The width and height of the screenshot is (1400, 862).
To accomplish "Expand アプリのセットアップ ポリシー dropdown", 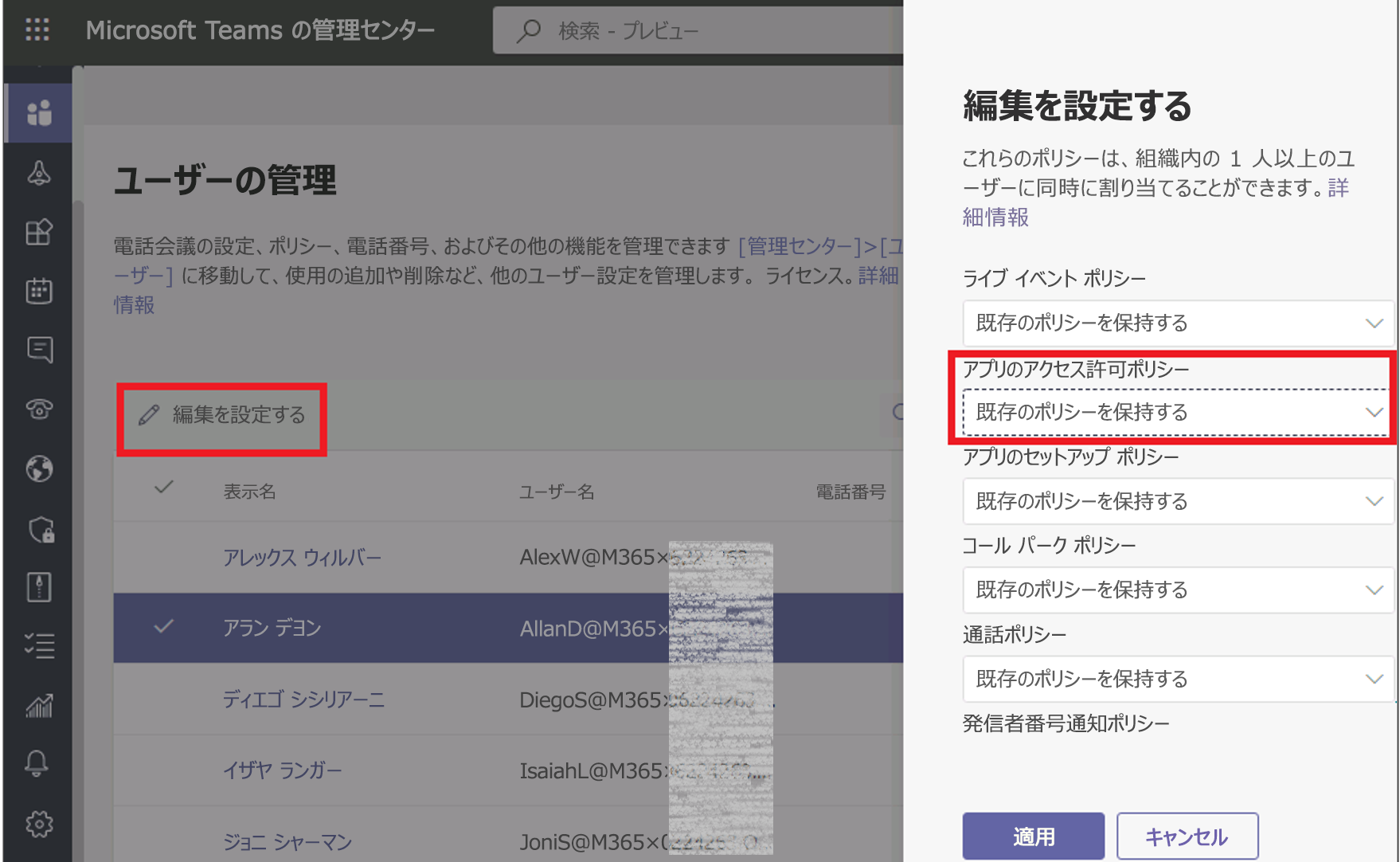I will (x=1179, y=501).
